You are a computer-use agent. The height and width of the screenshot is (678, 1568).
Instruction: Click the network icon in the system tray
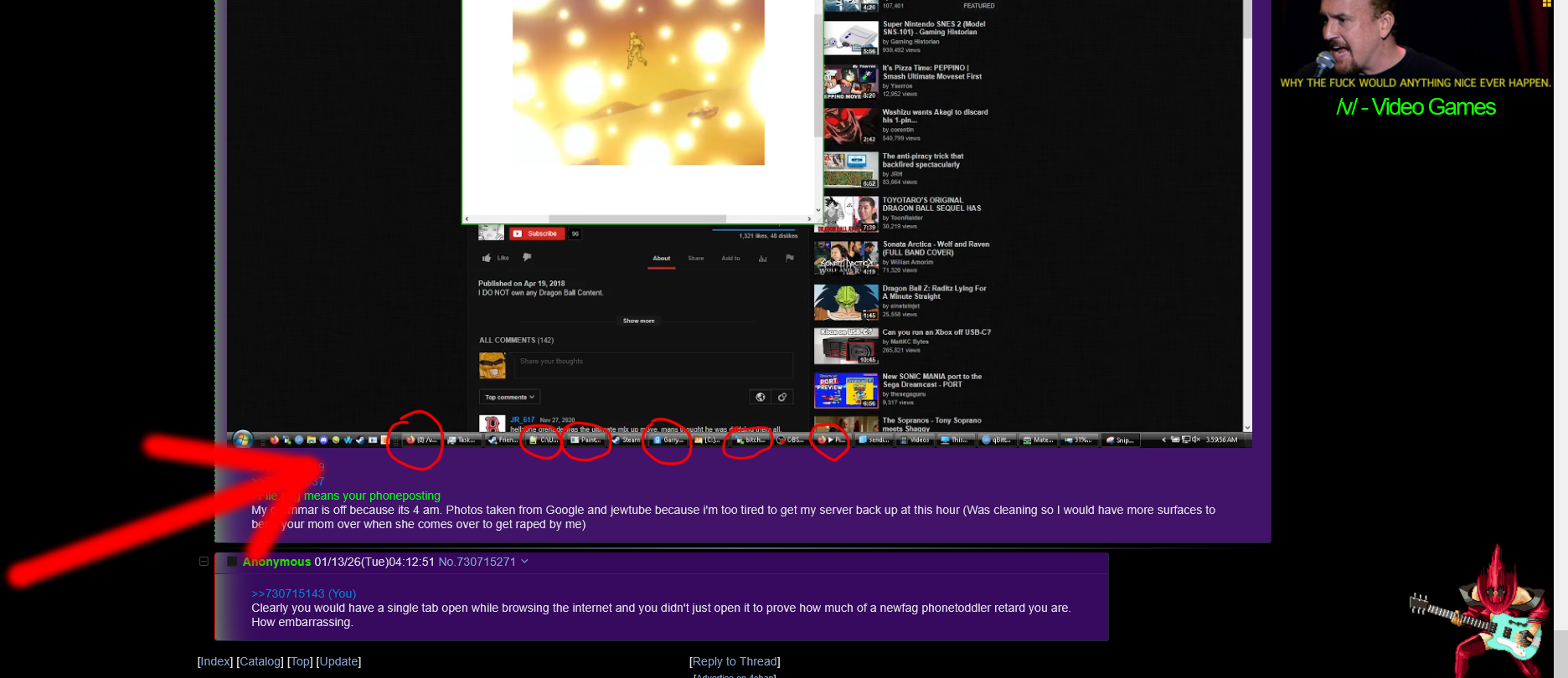pyautogui.click(x=1186, y=439)
